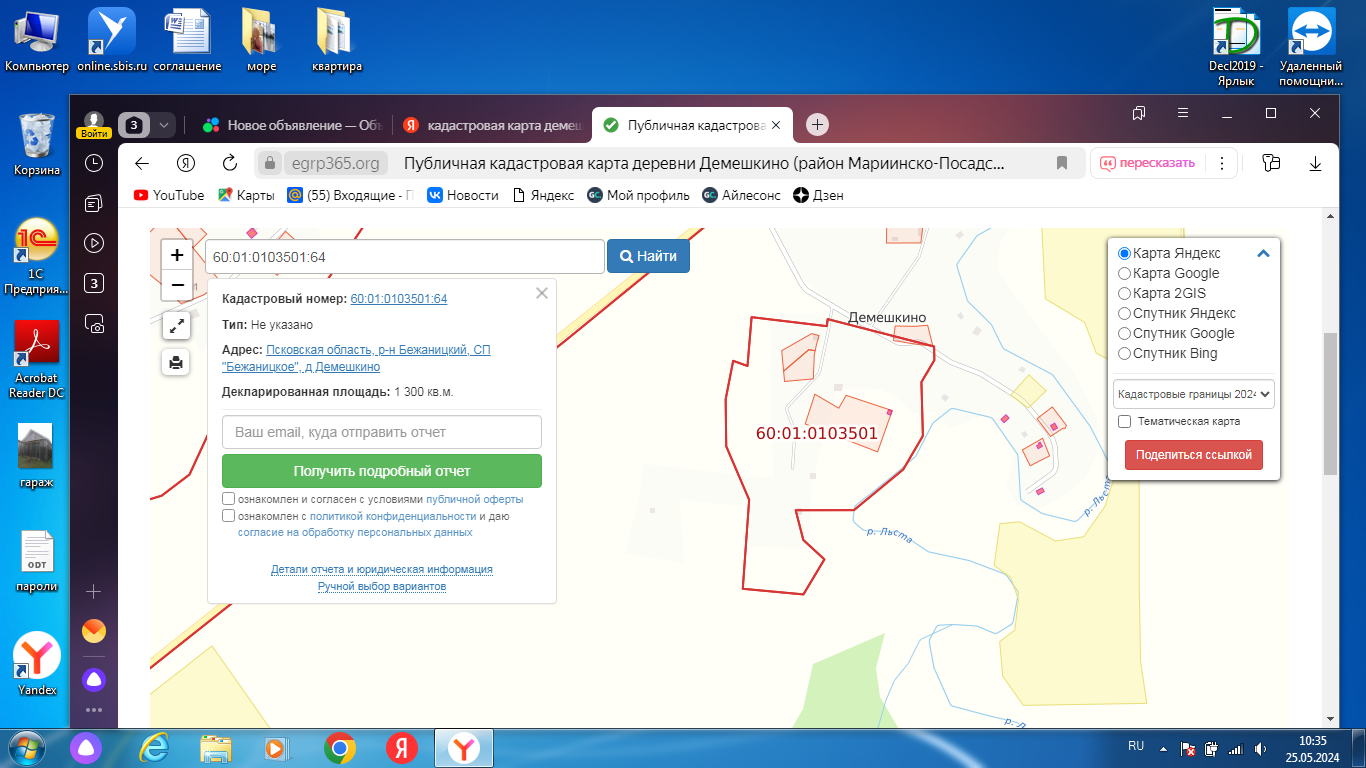Reload the page with browser refresh icon

point(230,163)
